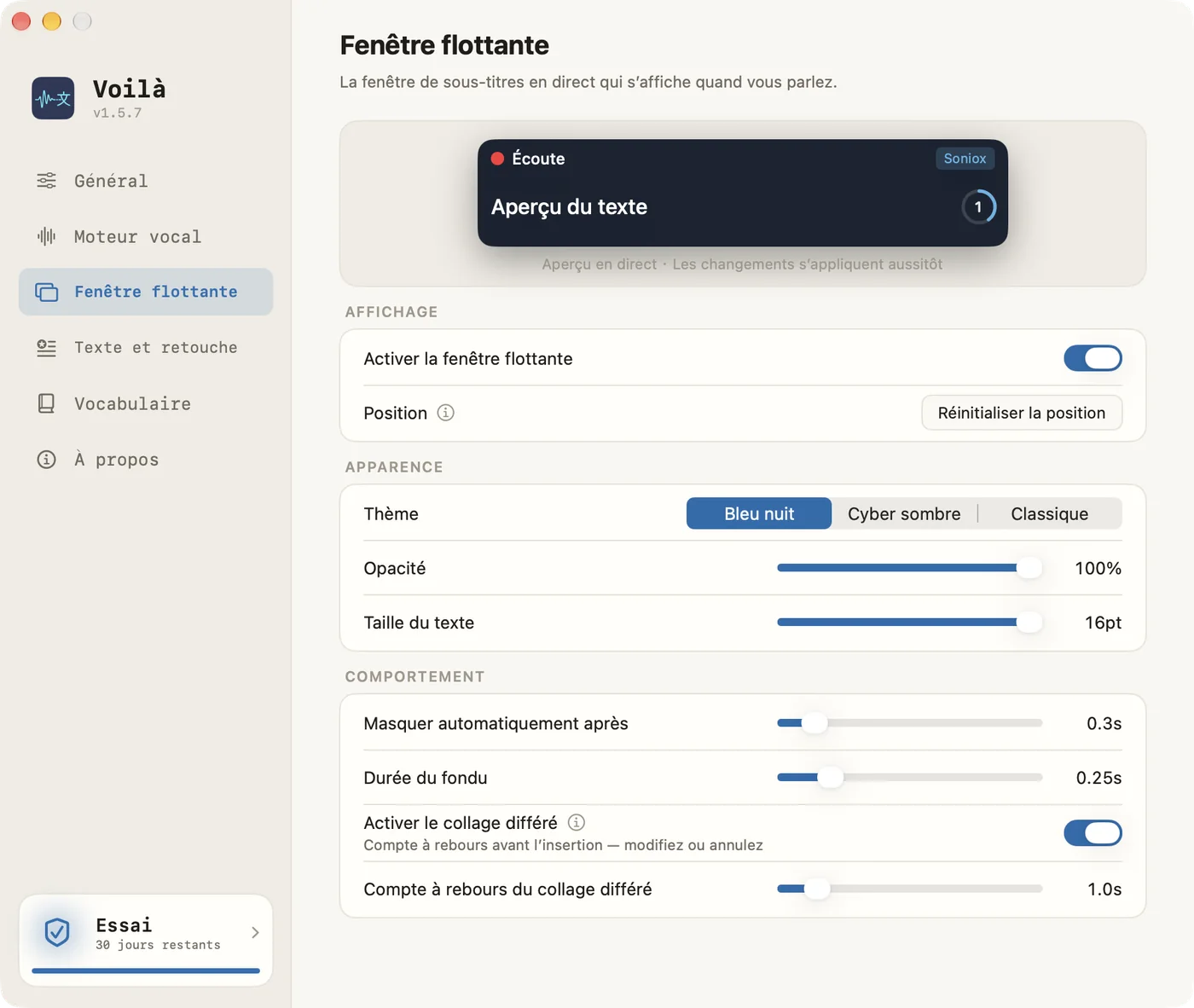Click the COMPORTEMENT section header

pos(414,676)
